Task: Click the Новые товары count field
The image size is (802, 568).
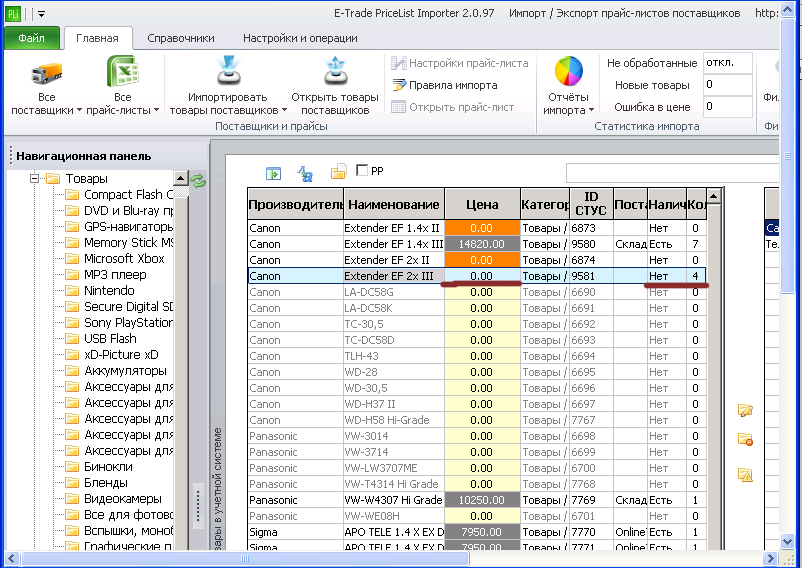Action: (x=727, y=85)
